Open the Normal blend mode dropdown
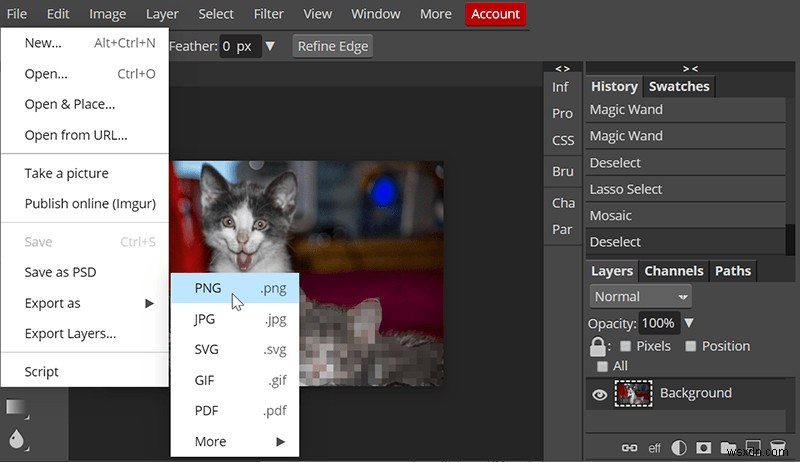Viewport: 800px width, 462px height. click(x=640, y=296)
